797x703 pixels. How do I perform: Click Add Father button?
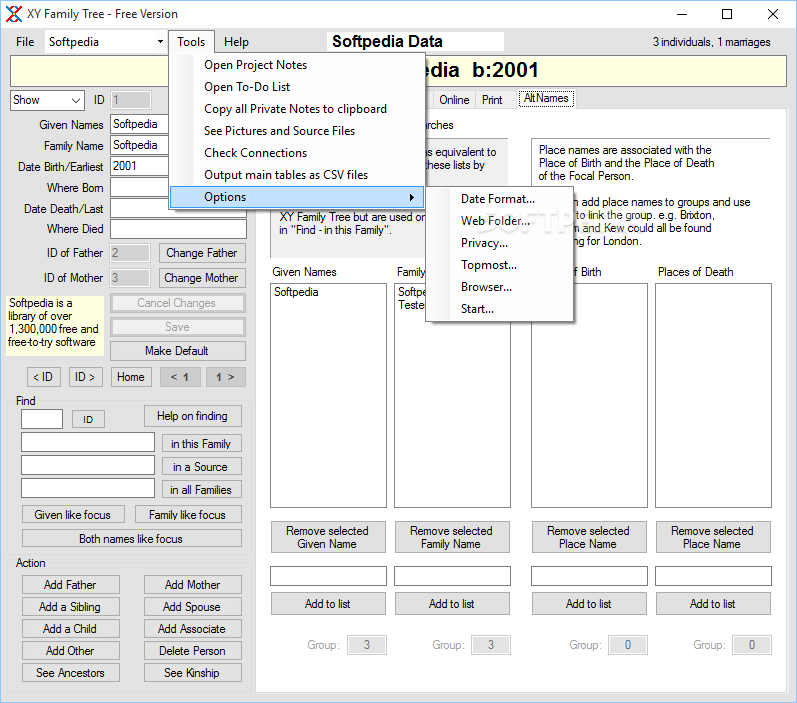click(x=71, y=585)
